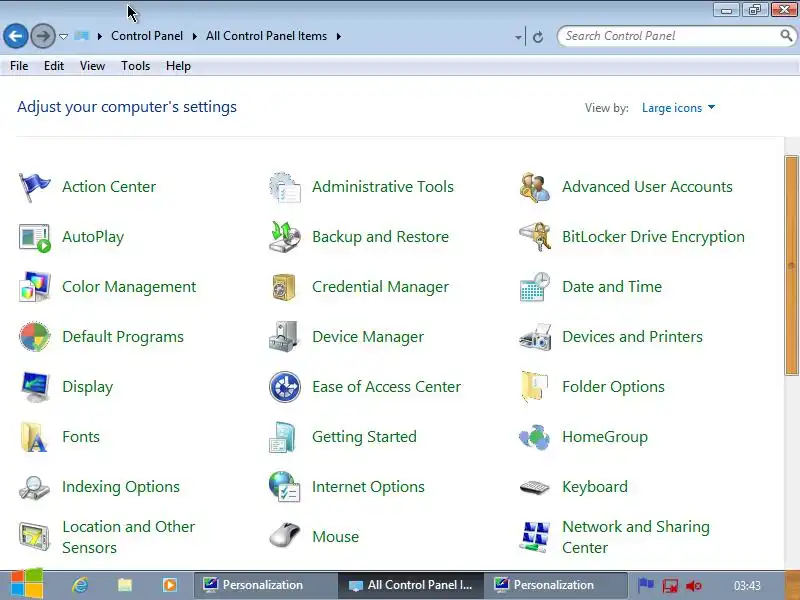Open the Backup and Restore icon
Image resolution: width=800 pixels, height=600 pixels.
285,237
